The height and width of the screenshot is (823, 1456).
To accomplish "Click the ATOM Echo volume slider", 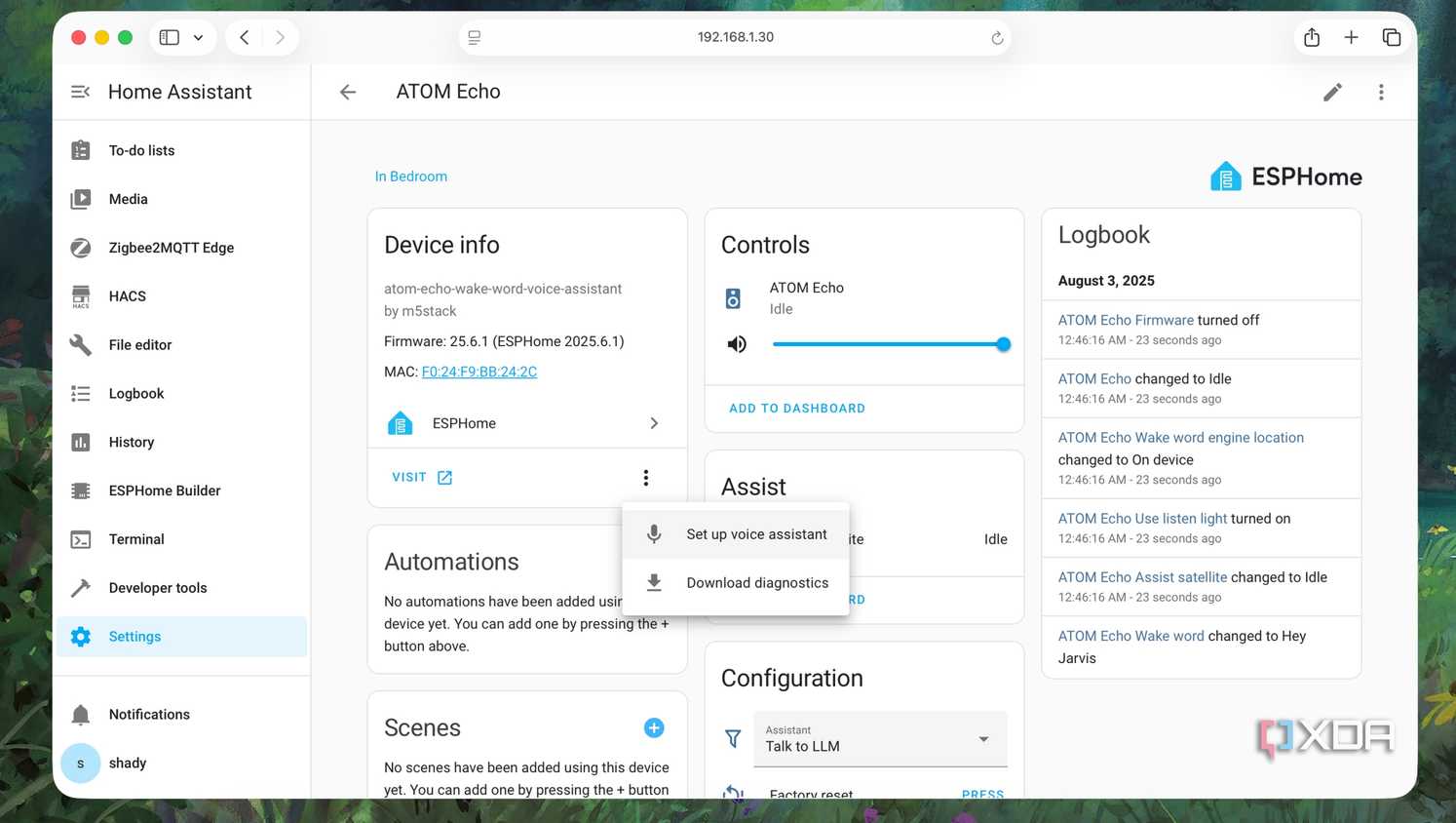I will click(x=892, y=344).
